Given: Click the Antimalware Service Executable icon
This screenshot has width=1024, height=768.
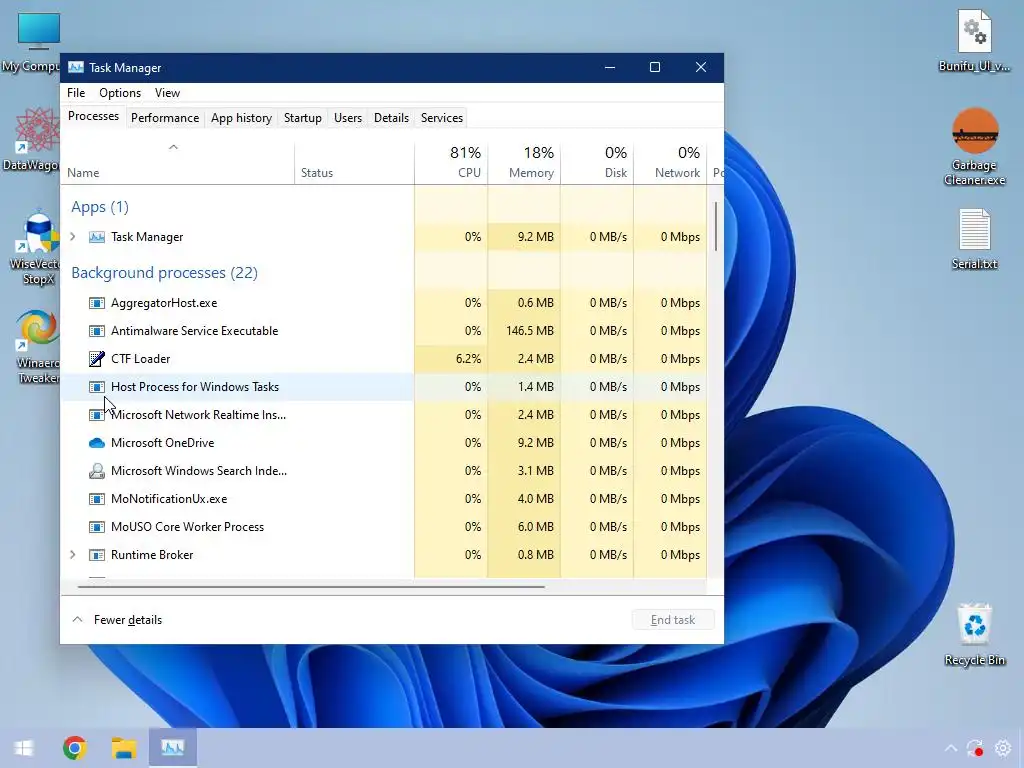Looking at the screenshot, I should pos(97,331).
